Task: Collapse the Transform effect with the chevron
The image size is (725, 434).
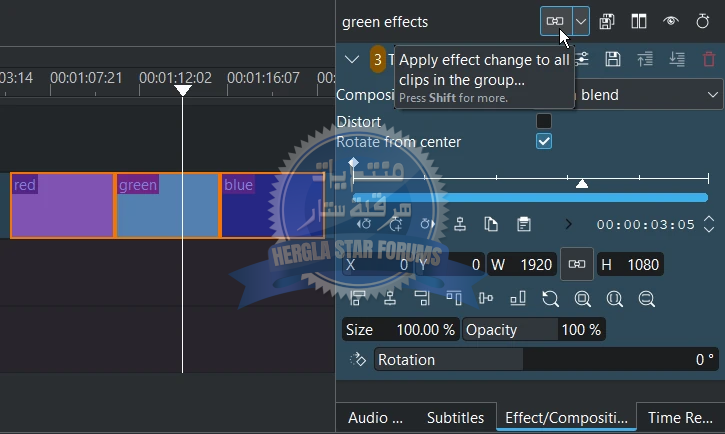Action: pyautogui.click(x=352, y=60)
